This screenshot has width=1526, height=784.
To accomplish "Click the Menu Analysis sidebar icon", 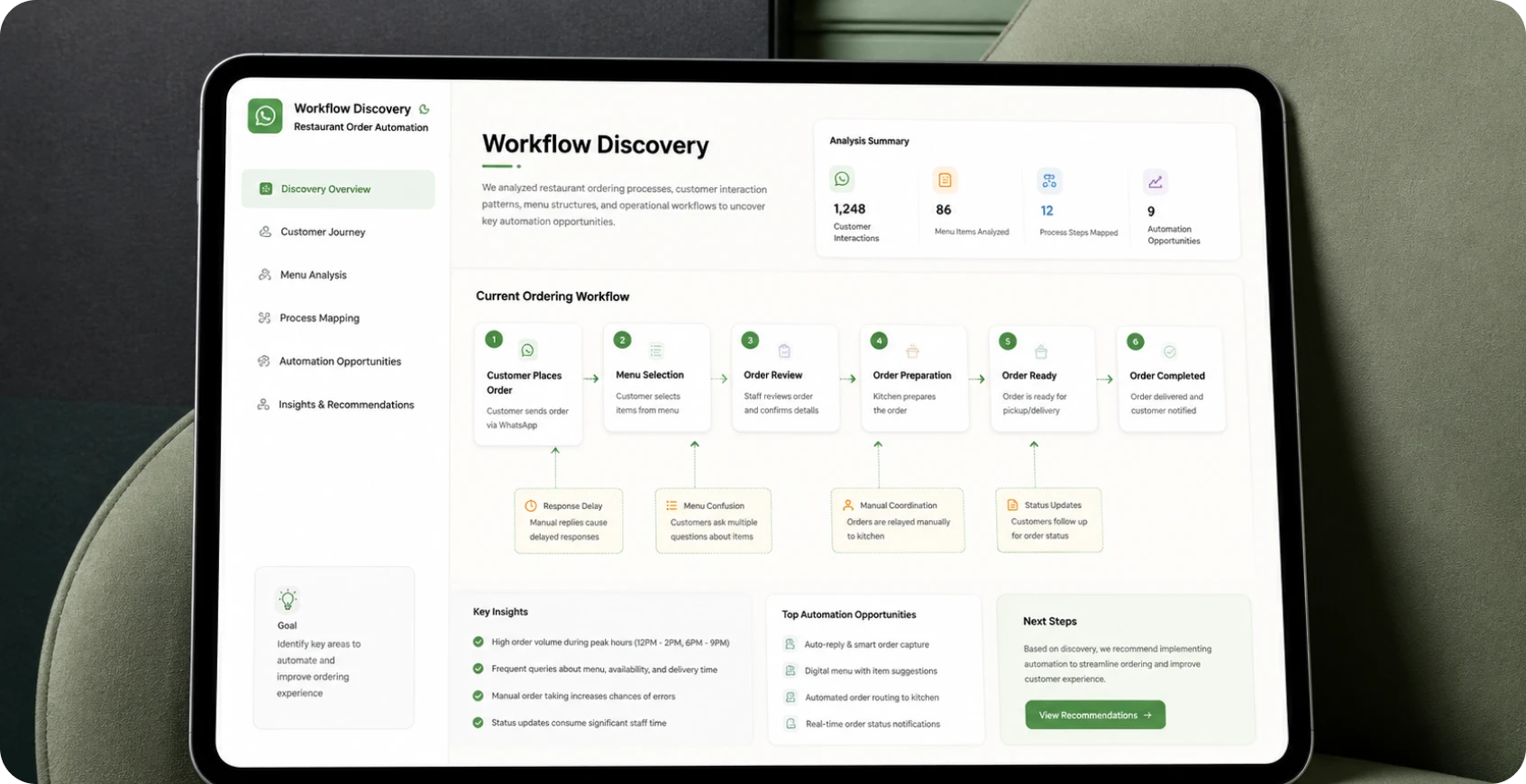I will point(265,275).
